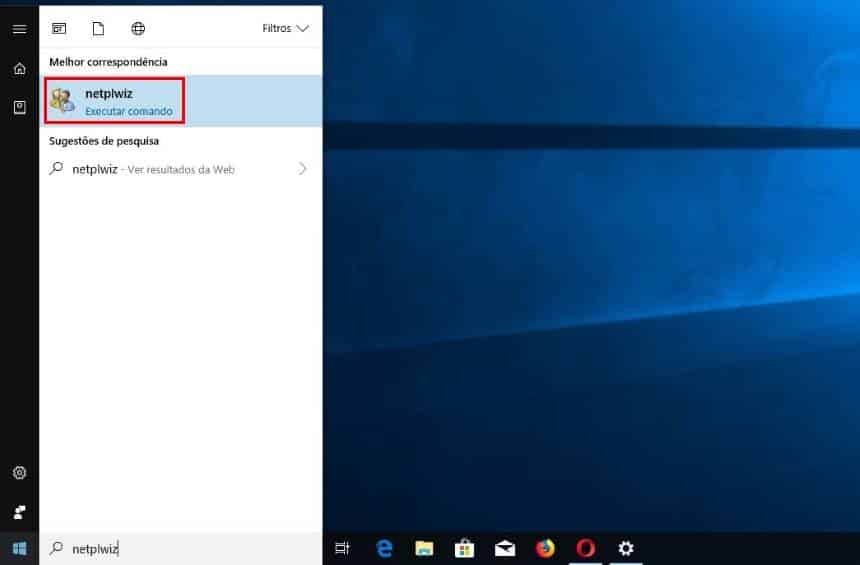Click the netplwiz users icon

63,101
